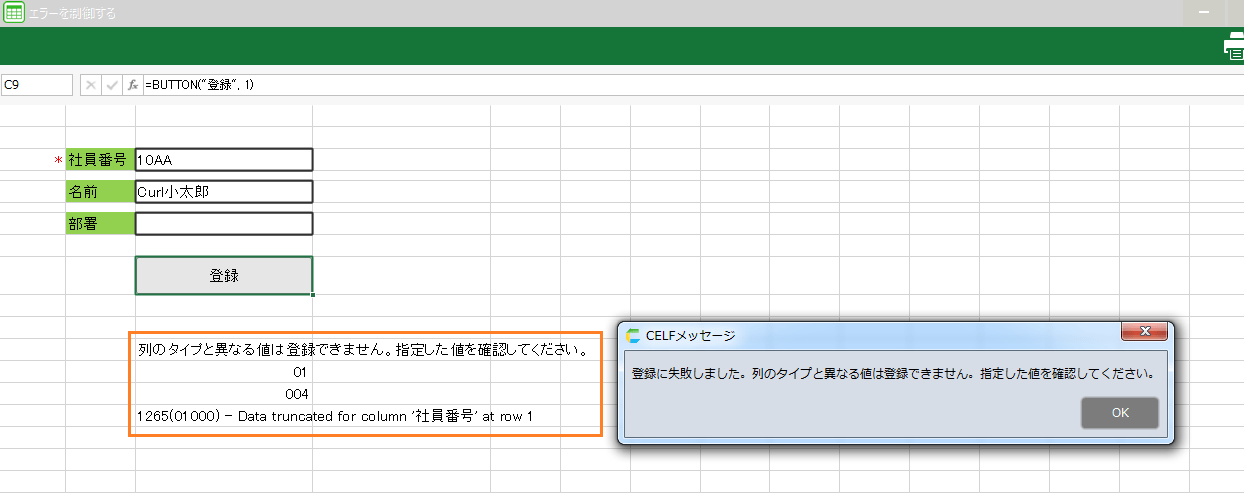The height and width of the screenshot is (493, 1244).
Task: Cancel formula entry with X icon
Action: point(91,85)
